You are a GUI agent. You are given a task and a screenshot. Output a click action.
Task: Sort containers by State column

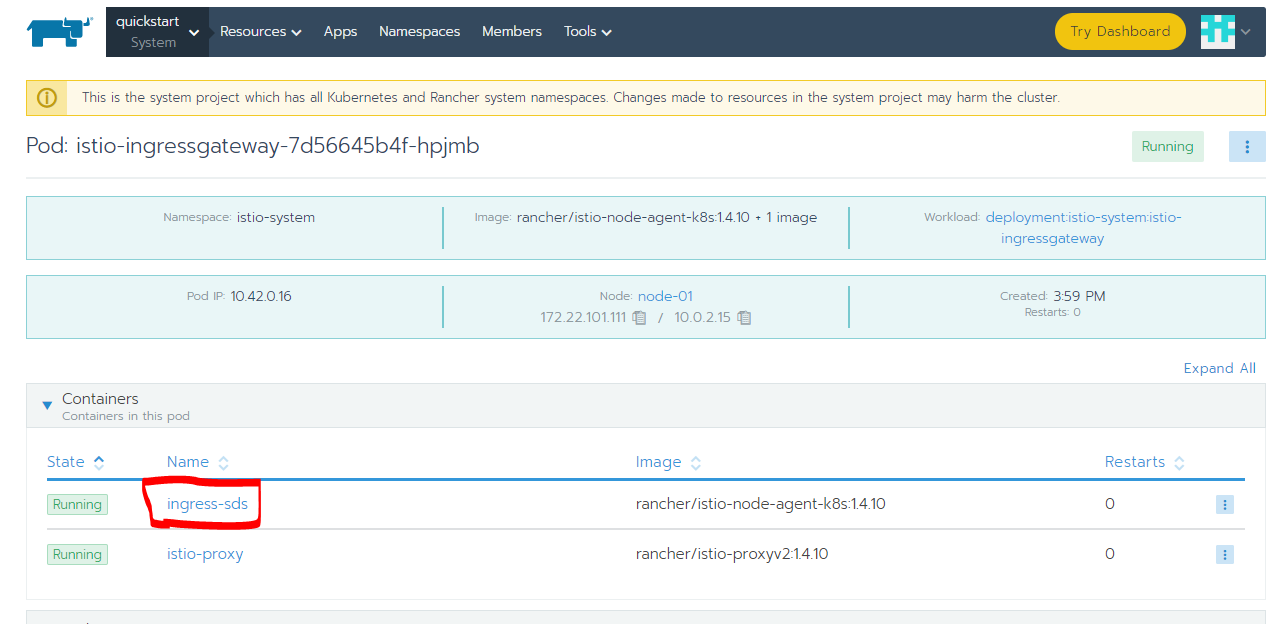[x=75, y=462]
